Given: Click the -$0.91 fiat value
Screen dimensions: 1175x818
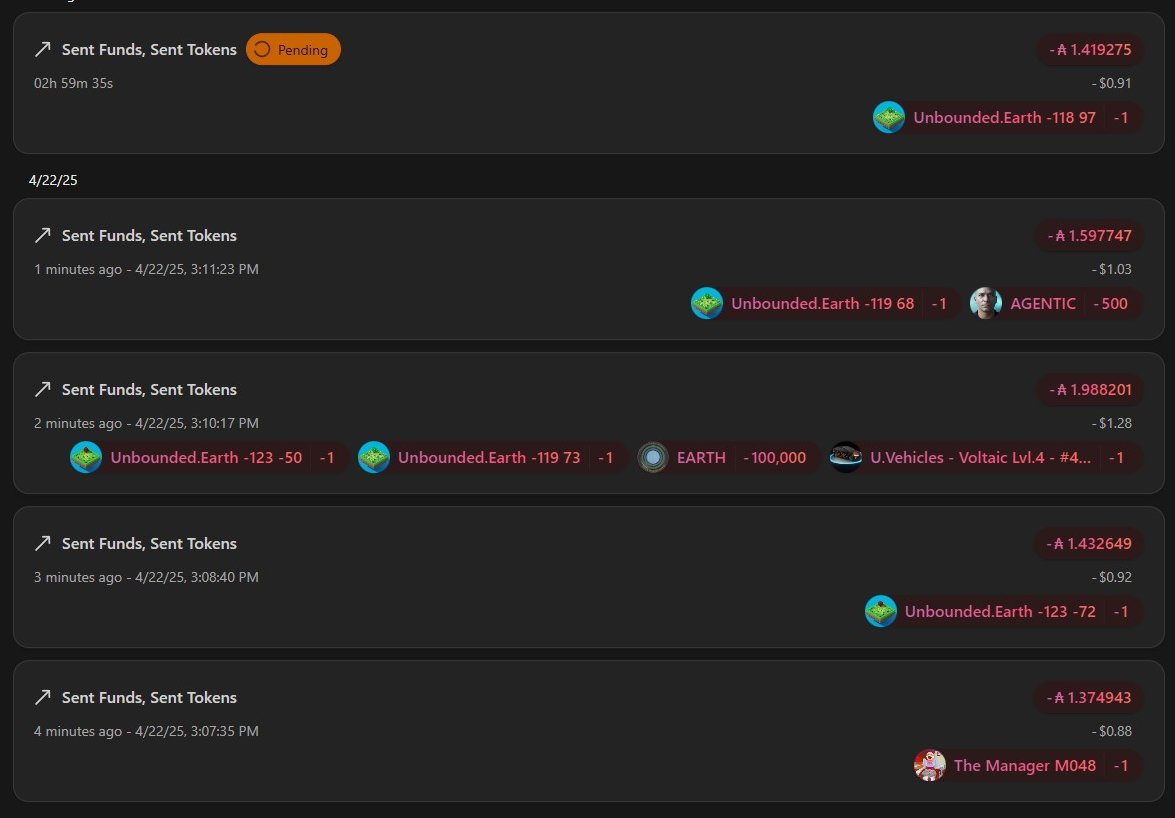Looking at the screenshot, I should tap(1111, 83).
